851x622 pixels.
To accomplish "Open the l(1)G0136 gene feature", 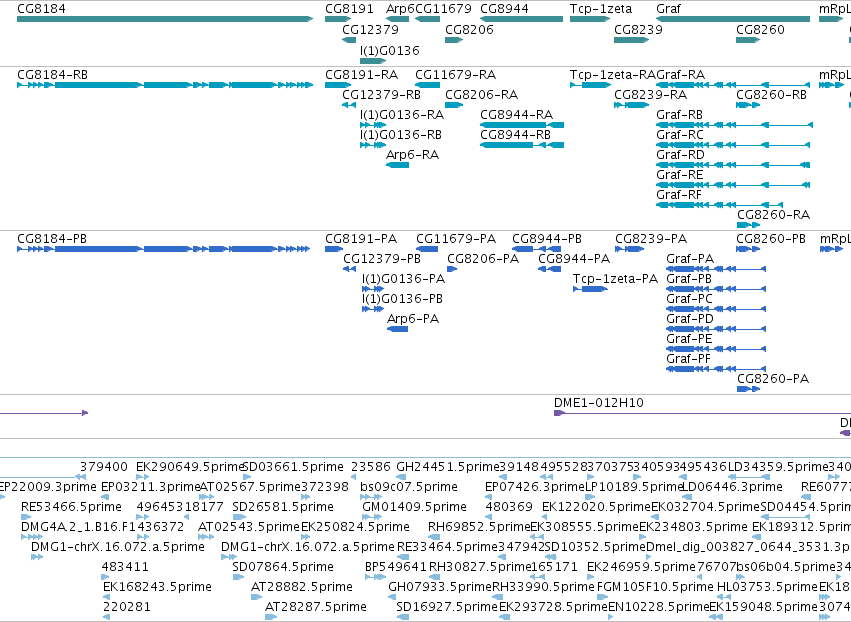I will tap(373, 61).
